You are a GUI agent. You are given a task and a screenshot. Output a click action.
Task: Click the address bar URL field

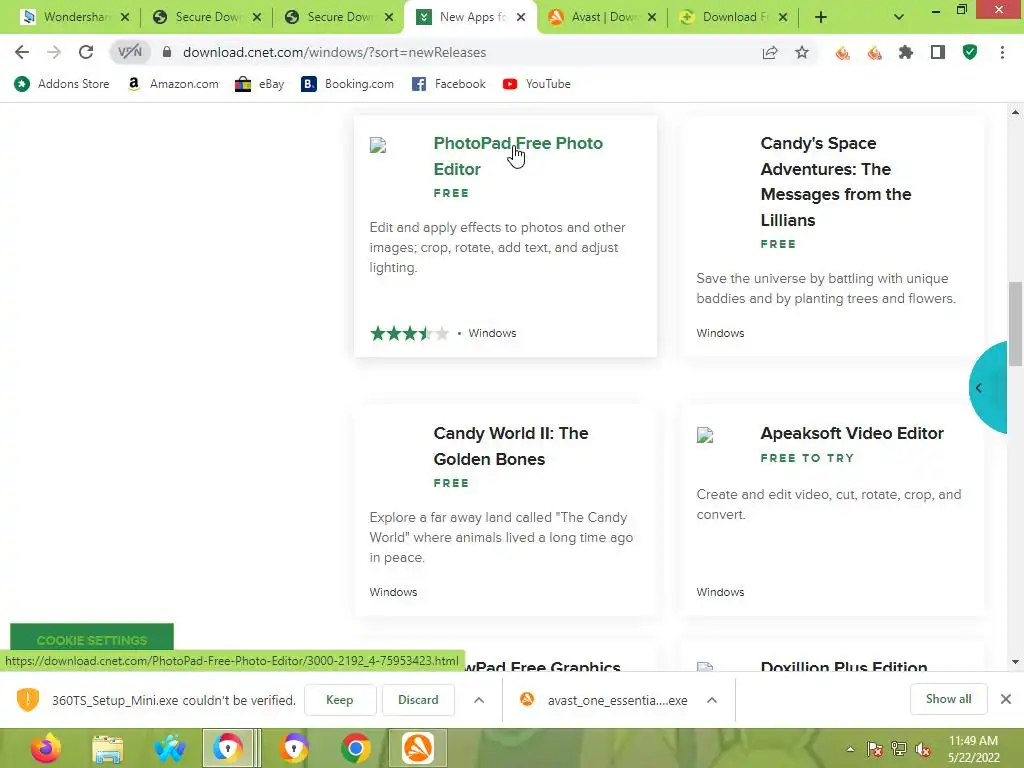pyautogui.click(x=457, y=52)
